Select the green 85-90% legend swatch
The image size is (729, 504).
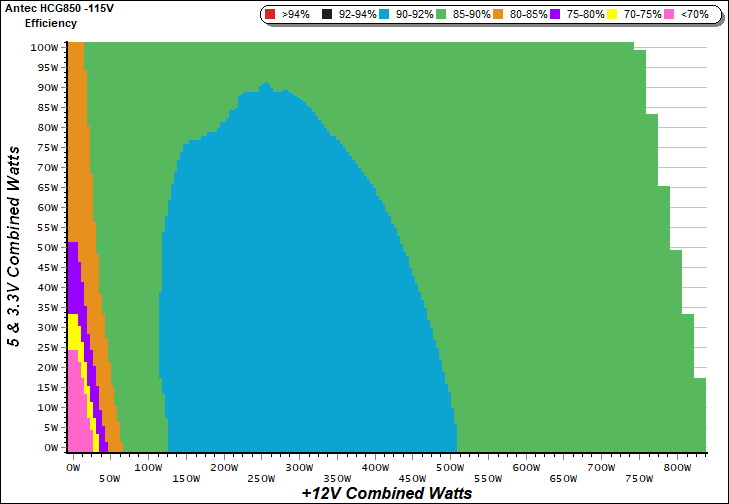click(x=440, y=15)
